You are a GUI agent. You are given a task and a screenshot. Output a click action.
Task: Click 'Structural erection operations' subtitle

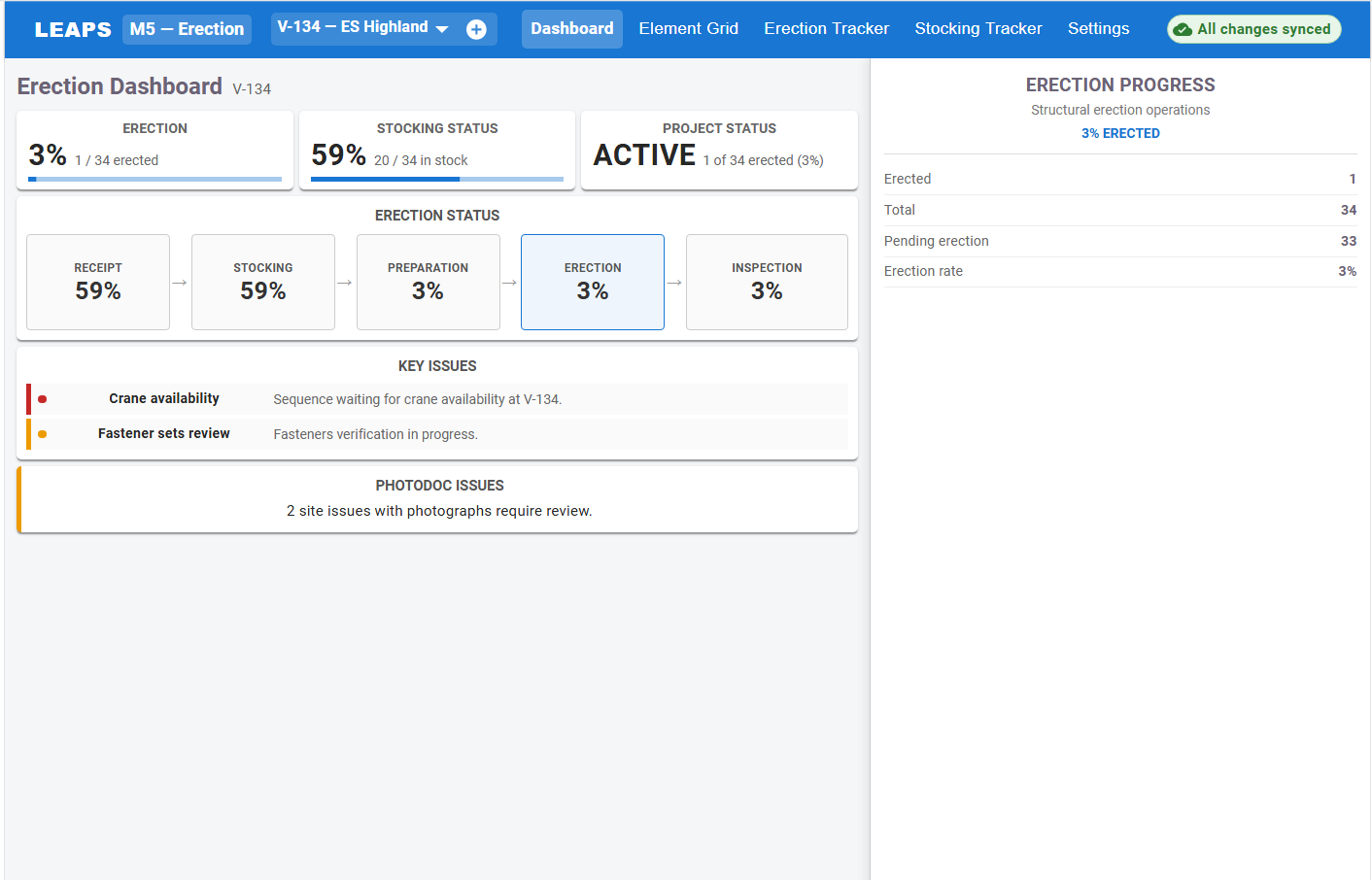[1120, 110]
